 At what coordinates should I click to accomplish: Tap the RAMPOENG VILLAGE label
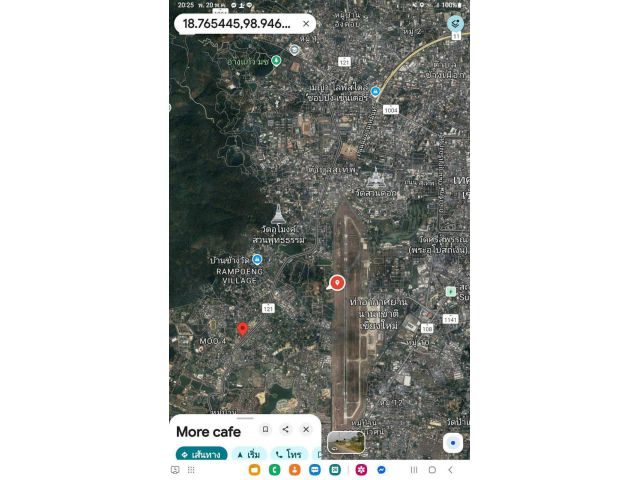click(x=240, y=276)
